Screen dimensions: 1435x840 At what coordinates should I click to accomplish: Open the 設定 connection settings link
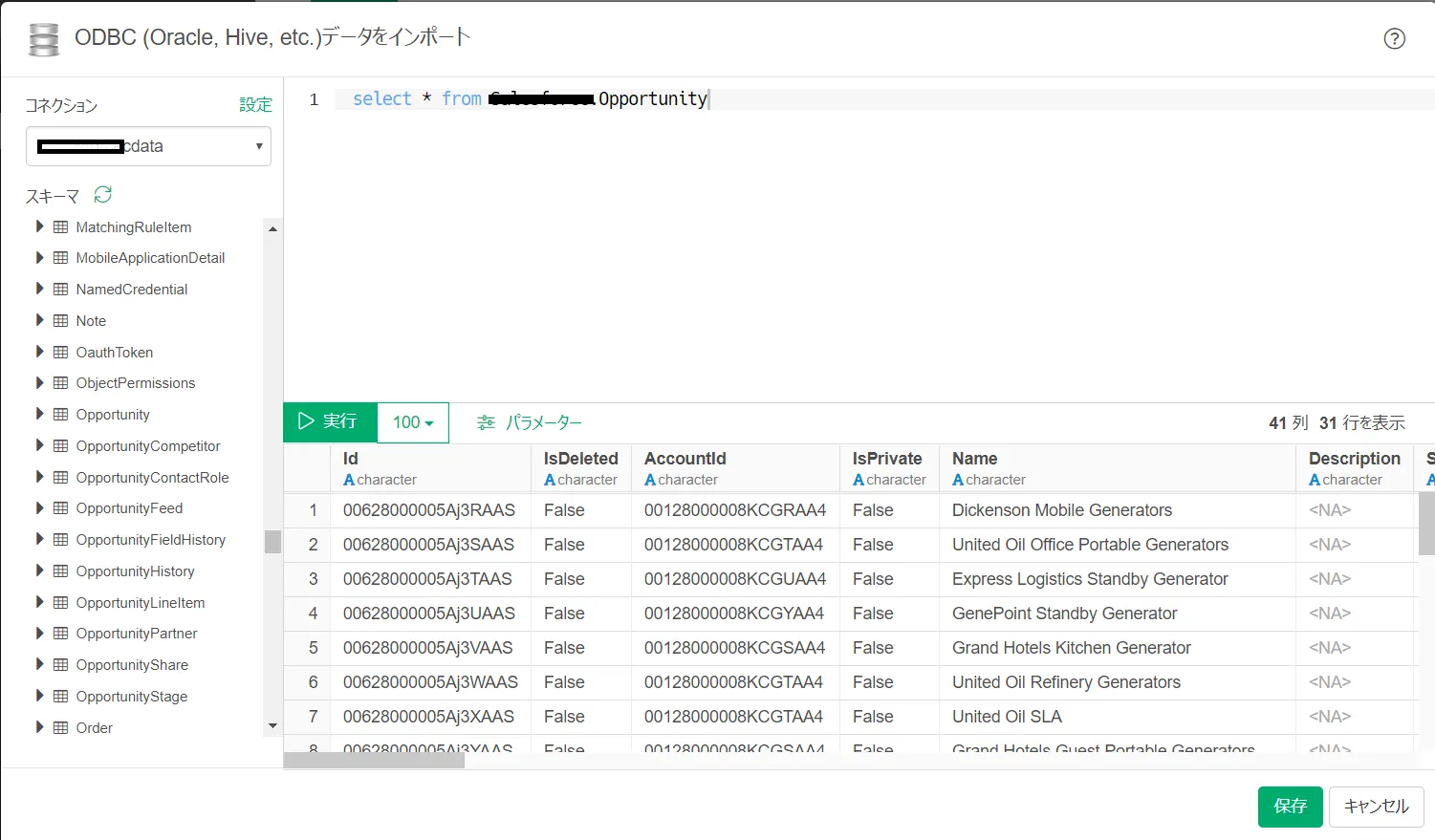(255, 105)
